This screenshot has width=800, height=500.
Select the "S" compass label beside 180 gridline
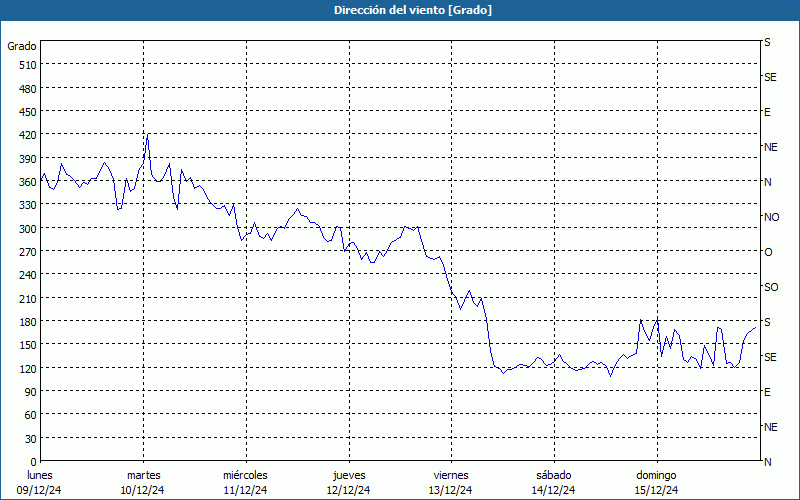pyautogui.click(x=767, y=322)
